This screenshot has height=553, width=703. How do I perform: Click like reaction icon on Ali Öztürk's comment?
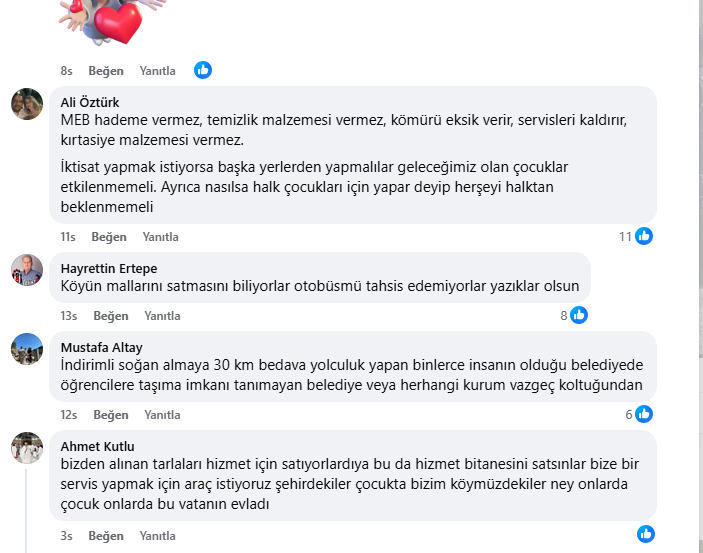click(x=644, y=236)
